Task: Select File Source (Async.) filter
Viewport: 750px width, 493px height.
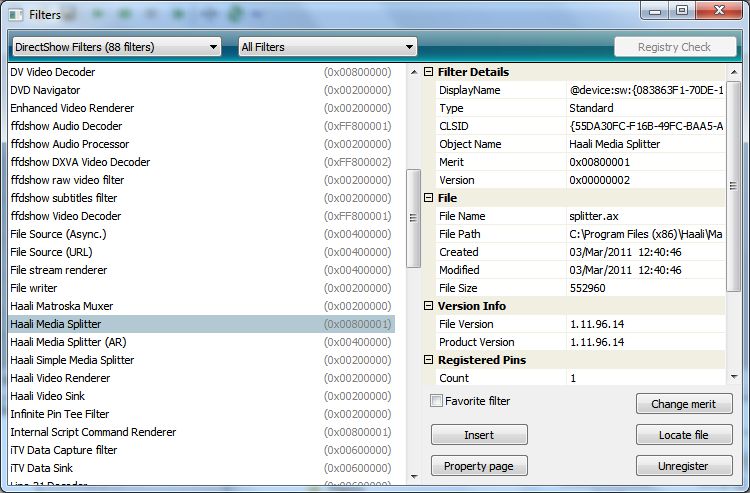Action: click(x=201, y=234)
